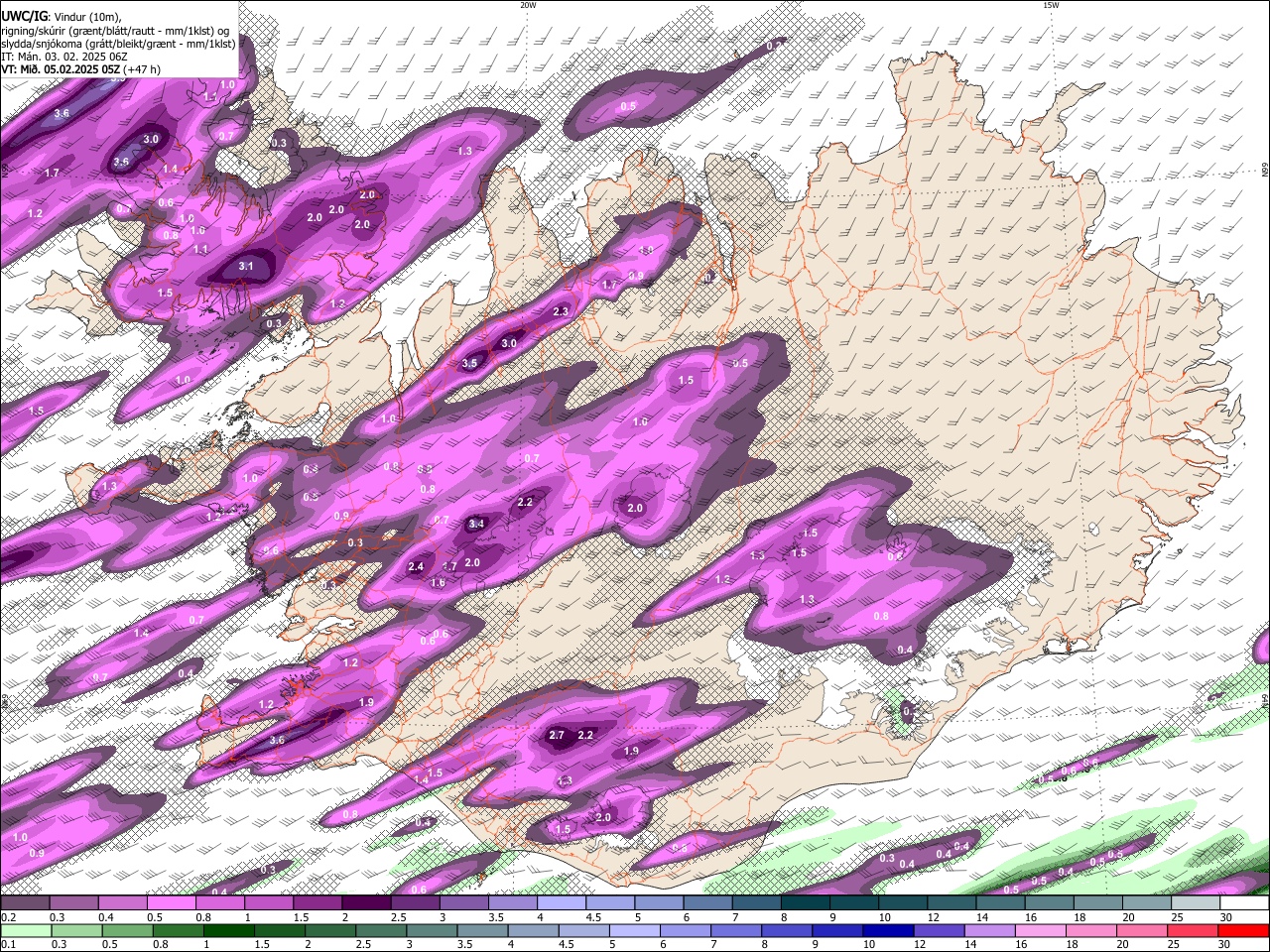Click the '0.1' label under the lower scale
This screenshot has height=952, width=1270.
(7, 944)
